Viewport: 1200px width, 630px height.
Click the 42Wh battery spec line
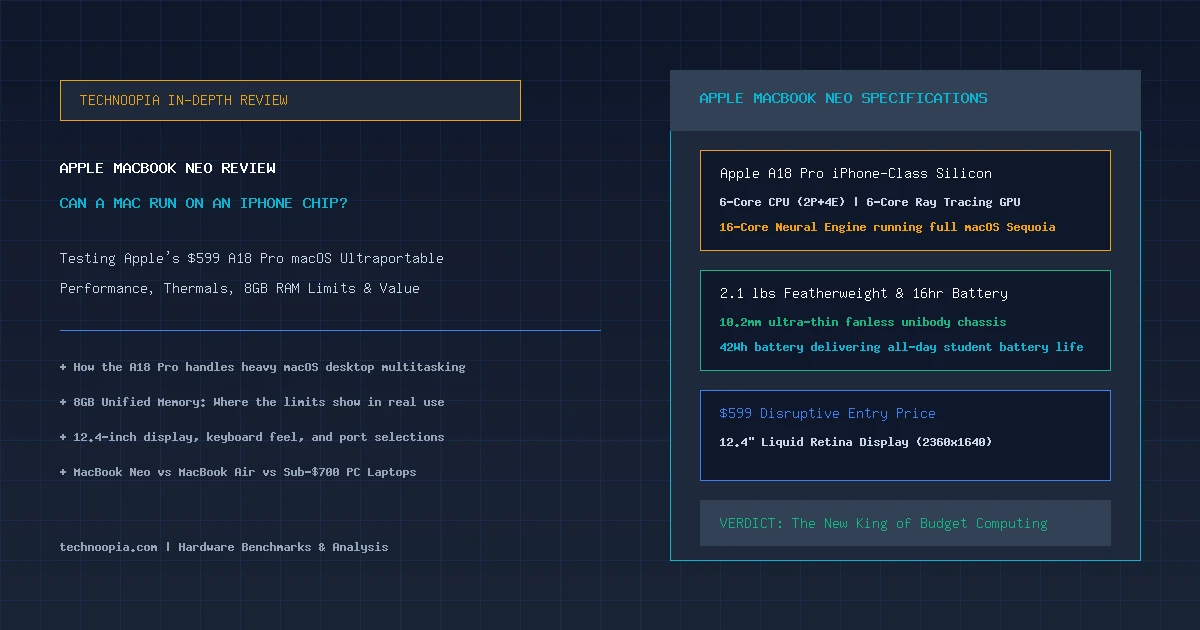[x=901, y=347]
